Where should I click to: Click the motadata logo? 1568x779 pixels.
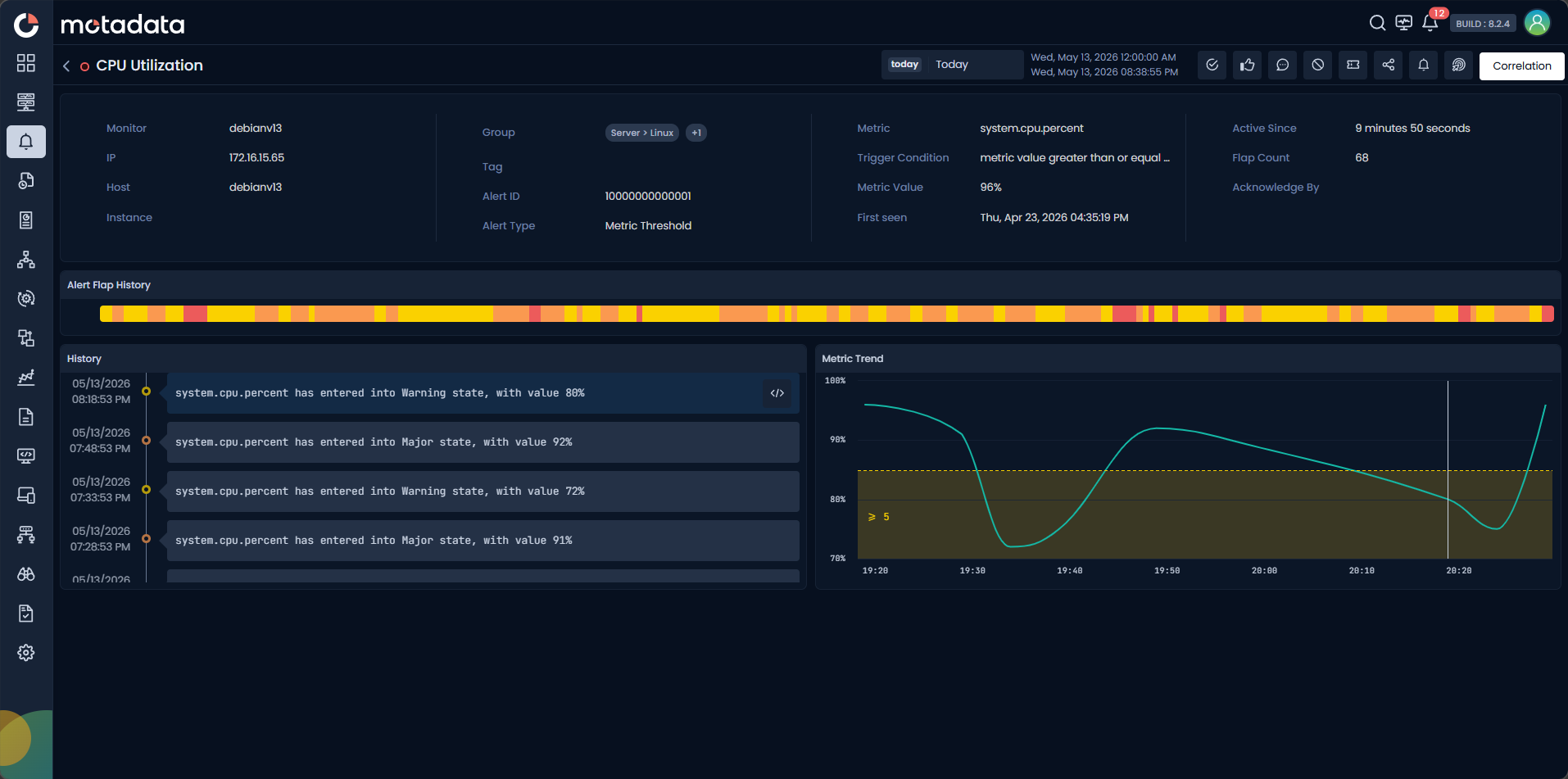click(123, 25)
